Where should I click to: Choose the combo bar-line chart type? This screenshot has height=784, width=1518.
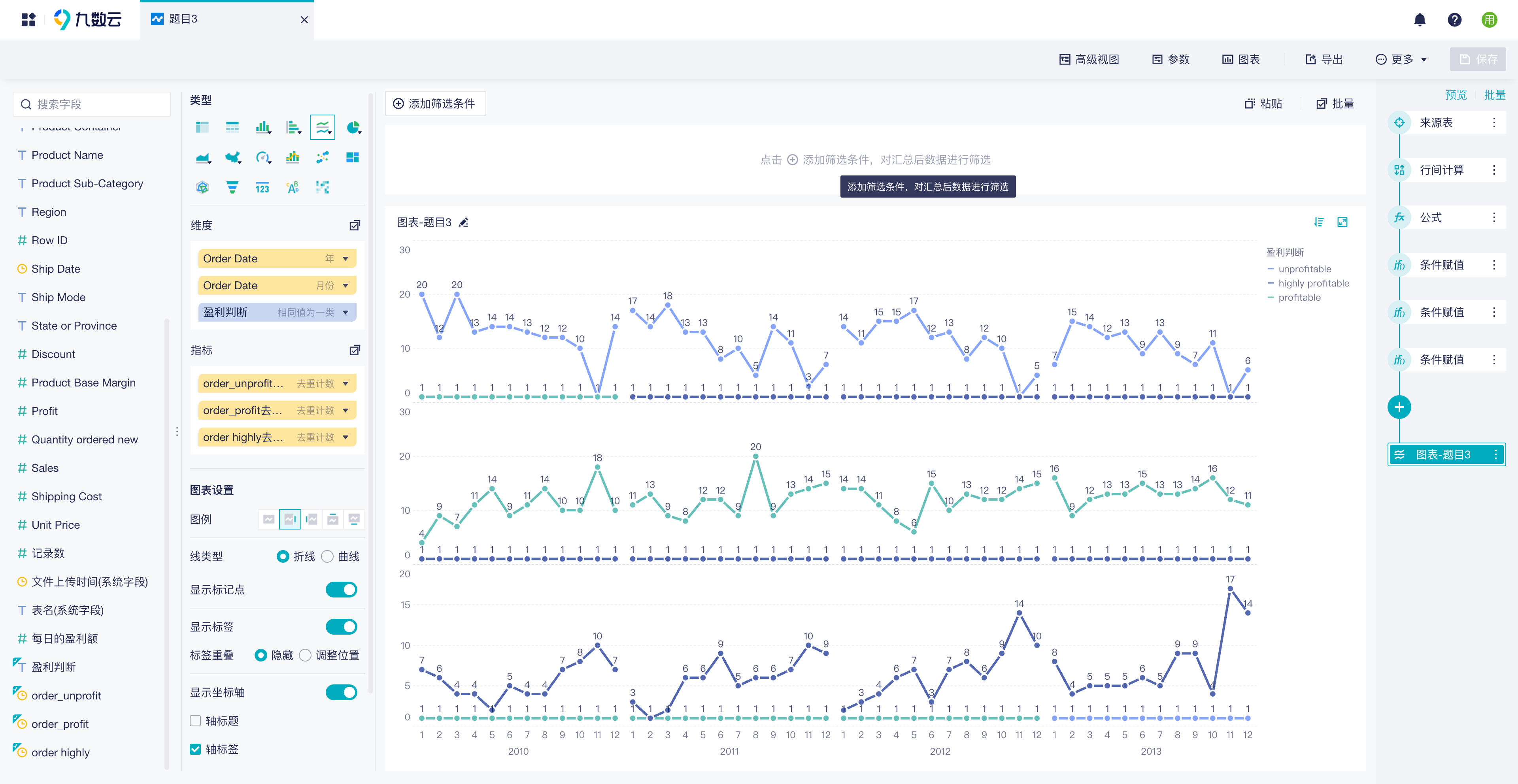292,157
